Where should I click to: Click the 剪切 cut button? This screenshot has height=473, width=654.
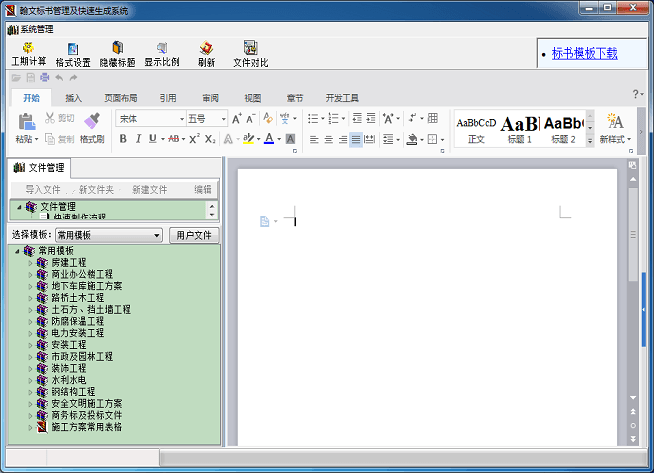coord(59,118)
